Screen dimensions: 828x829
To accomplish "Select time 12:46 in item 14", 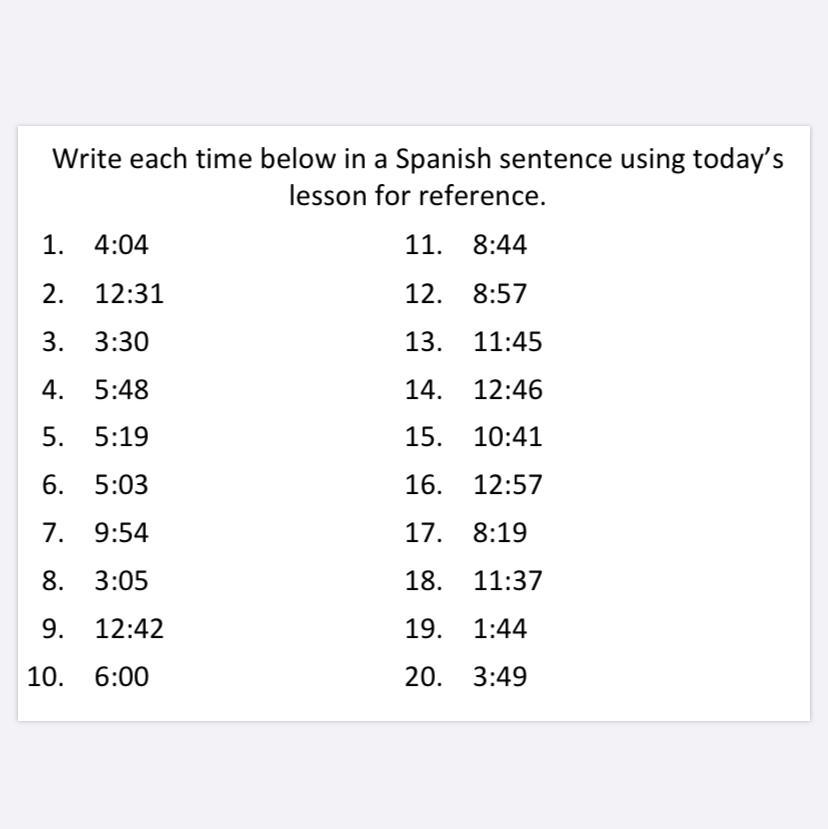I will click(508, 390).
